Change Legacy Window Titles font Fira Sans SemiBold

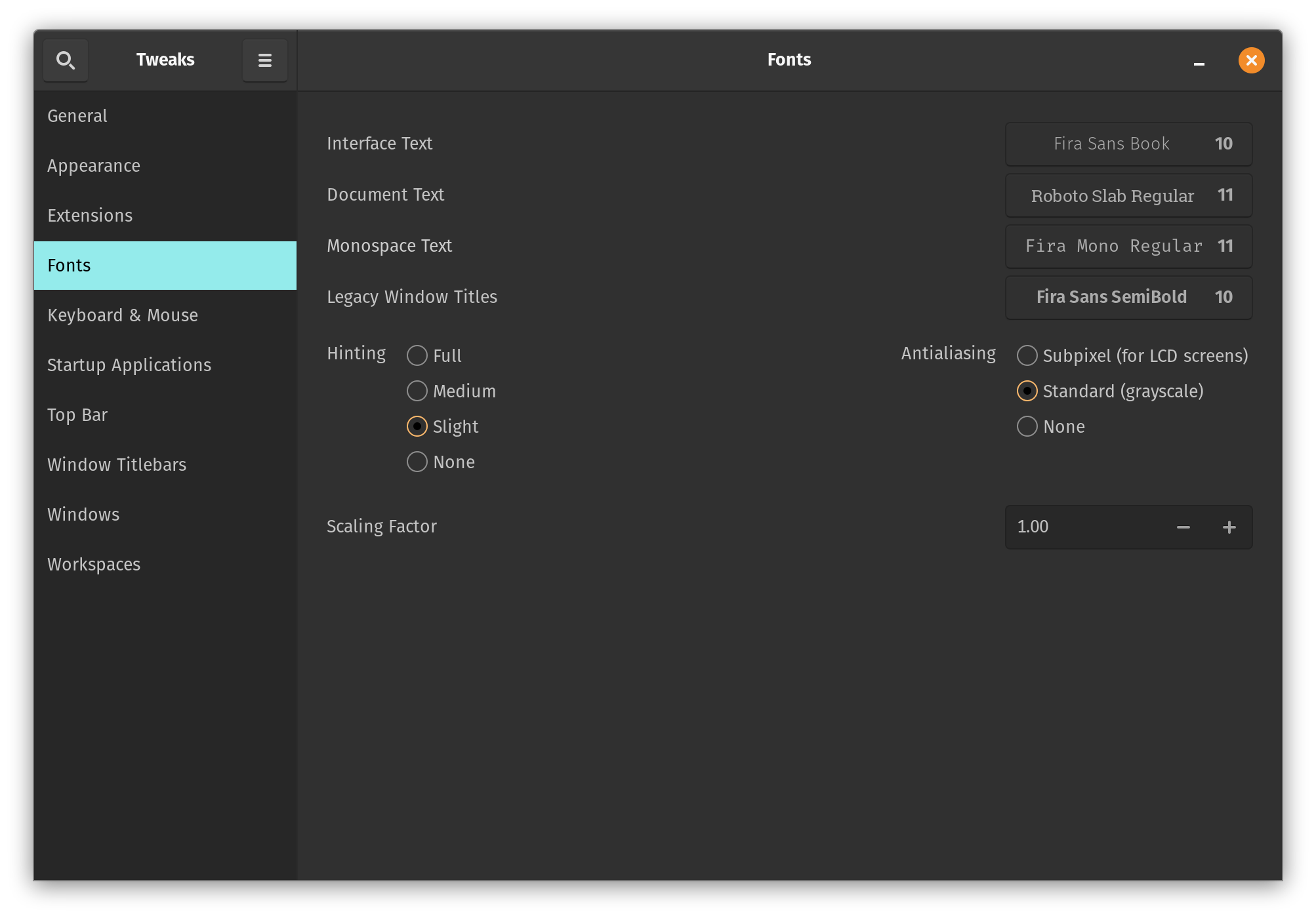point(1128,297)
